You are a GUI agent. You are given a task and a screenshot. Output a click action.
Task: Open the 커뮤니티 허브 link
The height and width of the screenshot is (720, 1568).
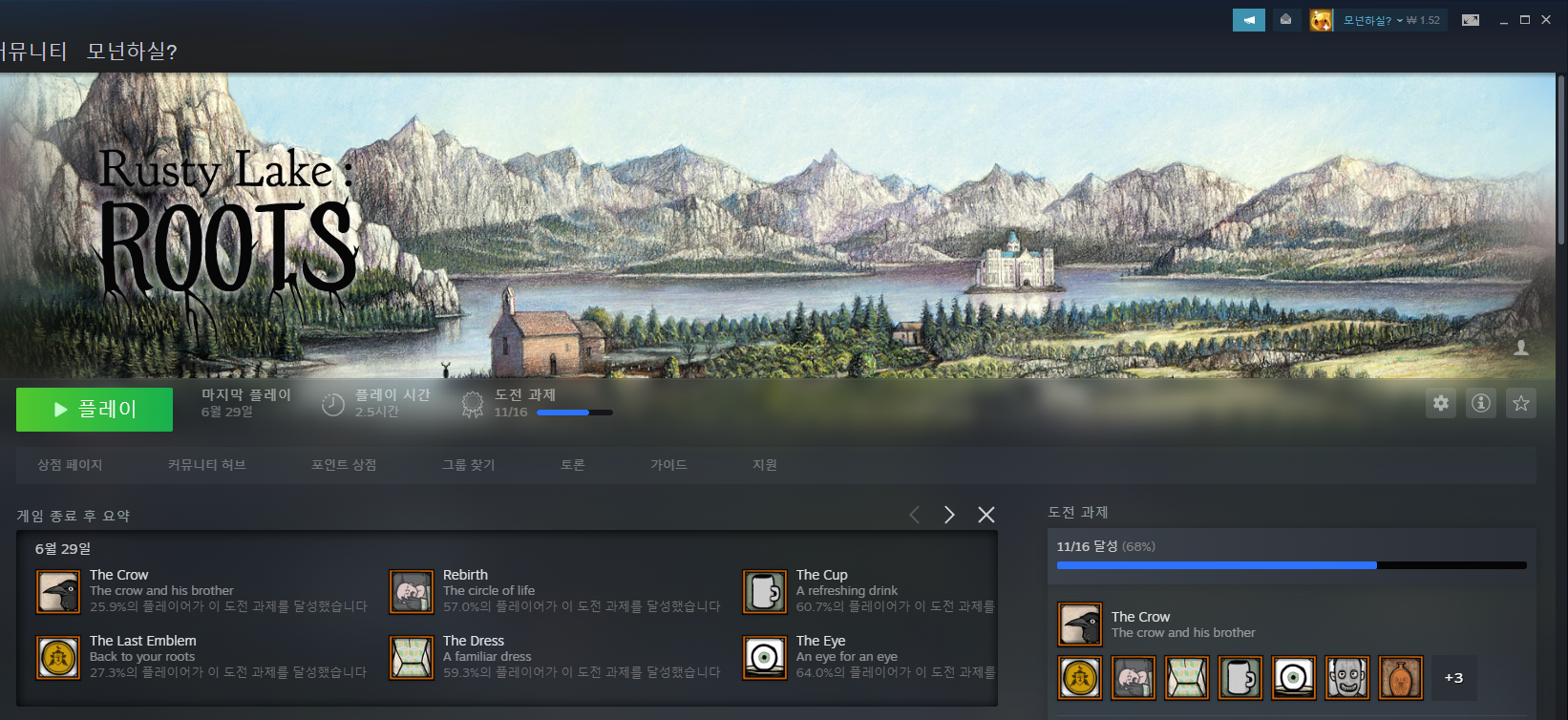(207, 465)
